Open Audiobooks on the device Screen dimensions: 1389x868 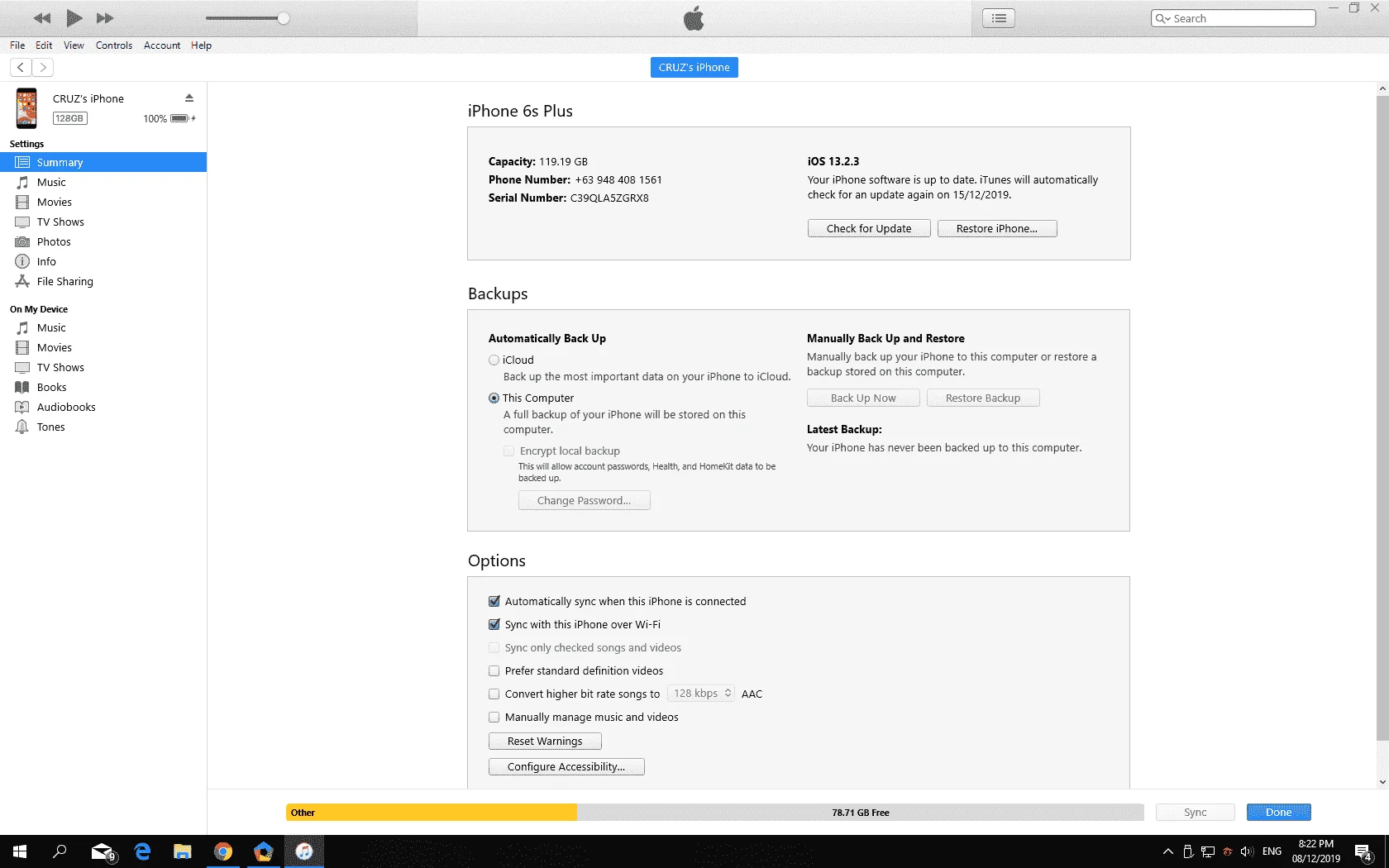tap(103, 407)
